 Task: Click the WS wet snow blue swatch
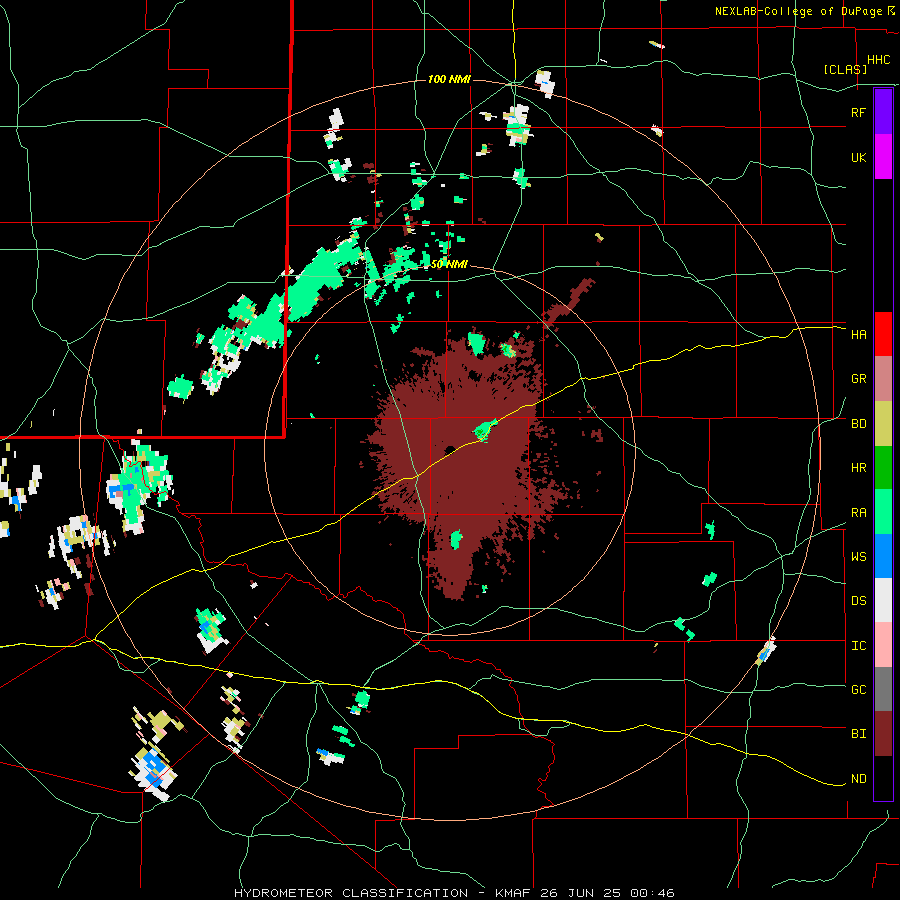pos(883,556)
